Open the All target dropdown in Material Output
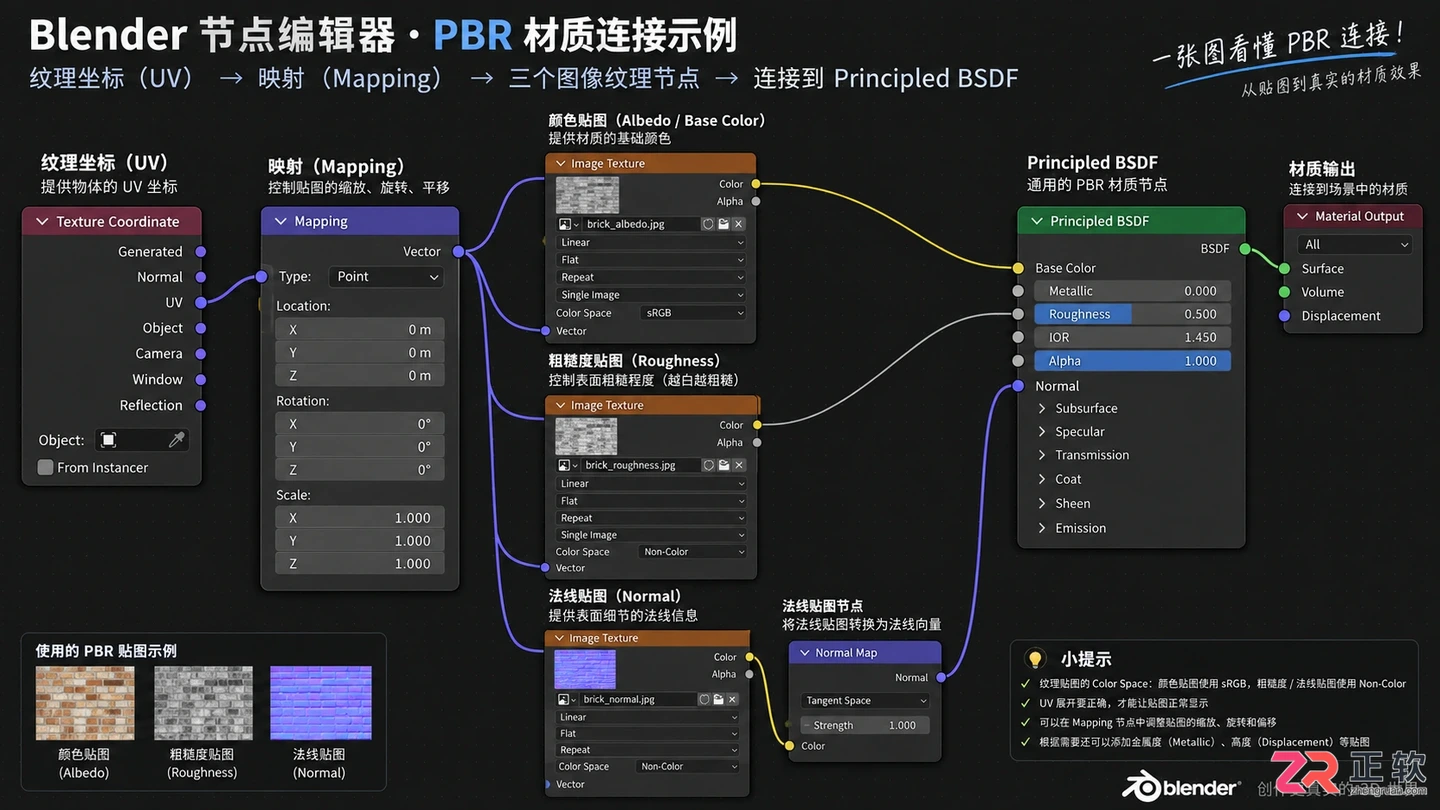This screenshot has width=1440, height=810. point(1355,244)
